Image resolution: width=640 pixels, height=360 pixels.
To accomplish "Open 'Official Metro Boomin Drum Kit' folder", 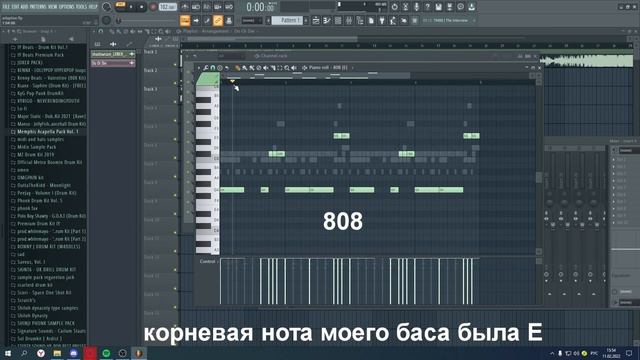I will pos(49,162).
